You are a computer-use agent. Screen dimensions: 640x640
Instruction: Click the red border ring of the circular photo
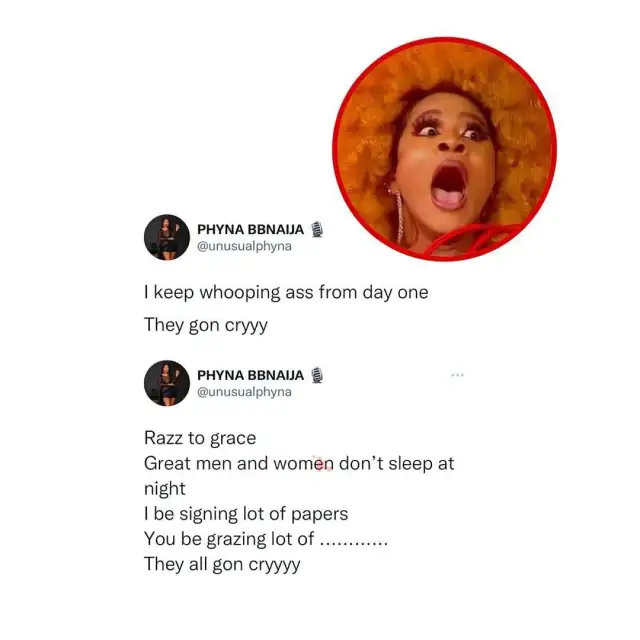pos(444,39)
